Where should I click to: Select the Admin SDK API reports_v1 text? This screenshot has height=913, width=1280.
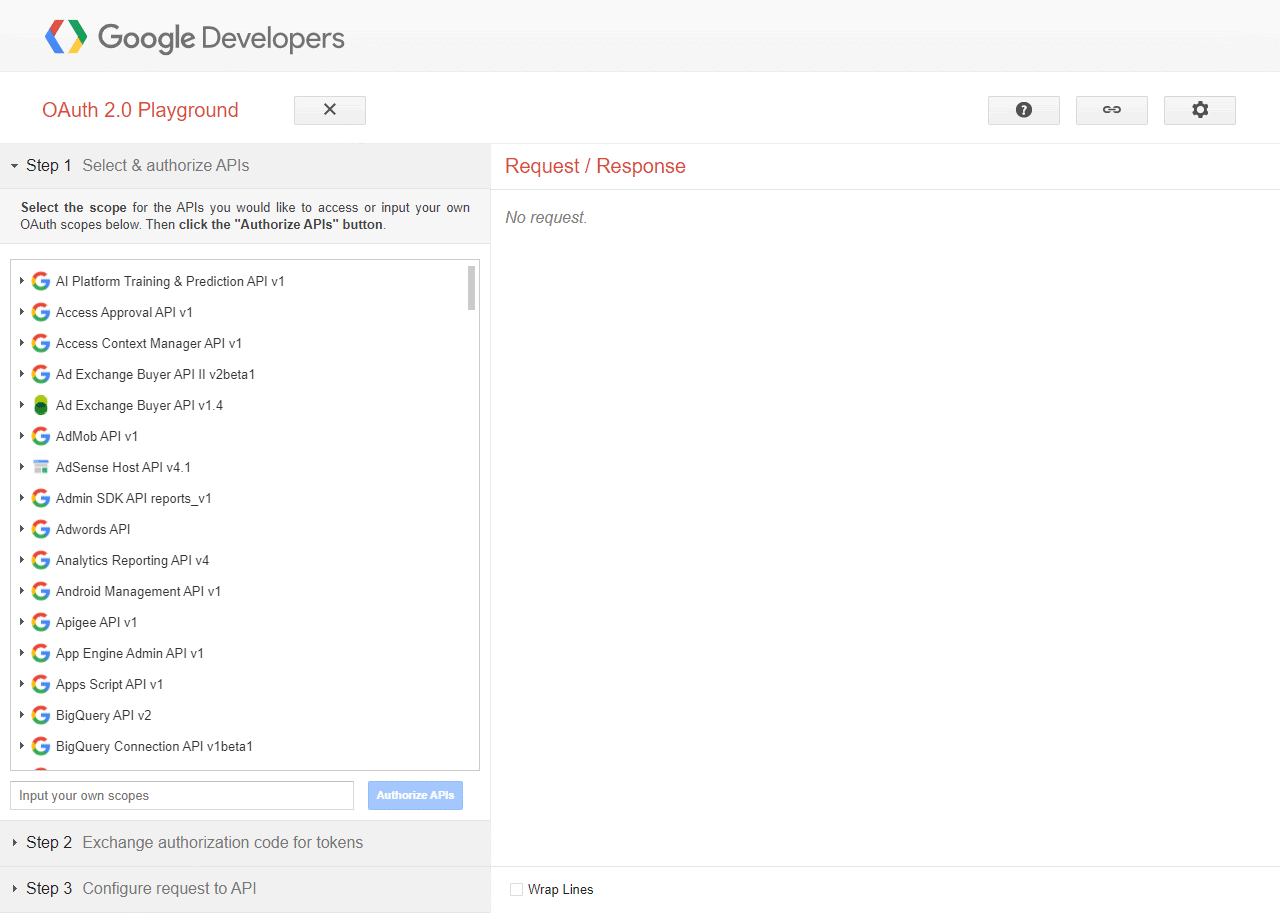tap(134, 498)
